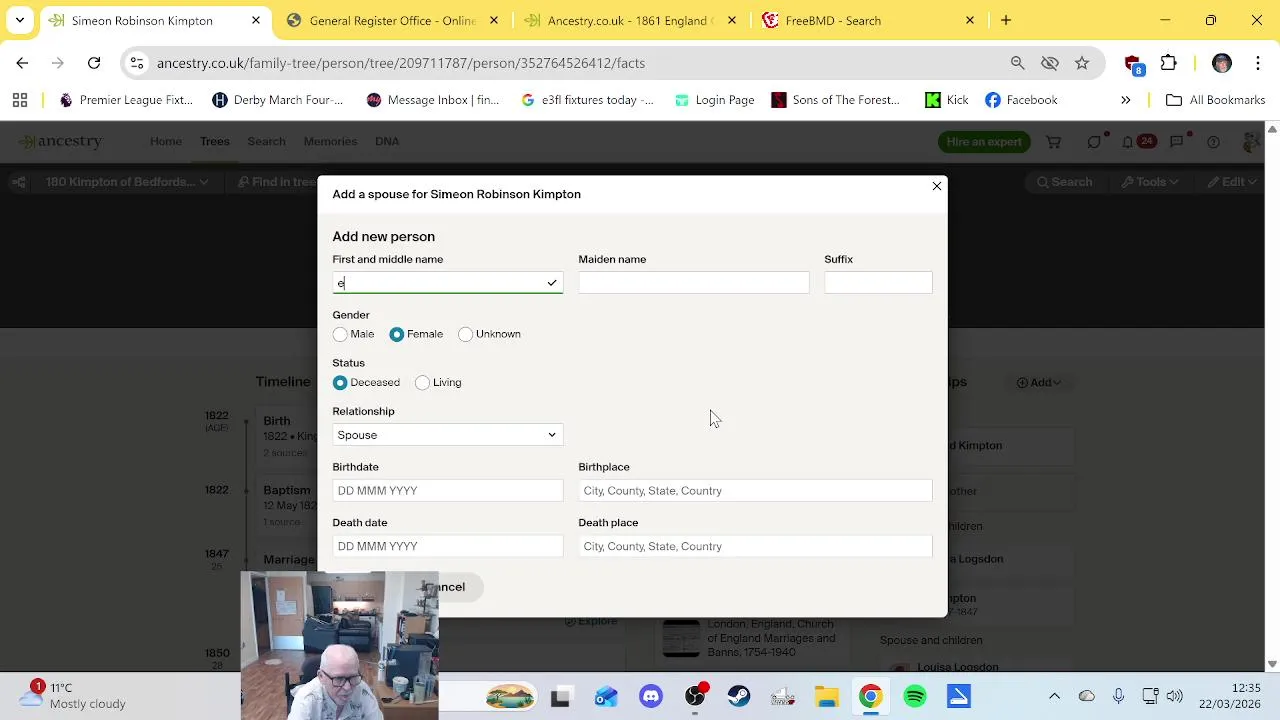Screen dimensions: 1280x720
Task: Click the Maiden name field
Action: tap(693, 283)
